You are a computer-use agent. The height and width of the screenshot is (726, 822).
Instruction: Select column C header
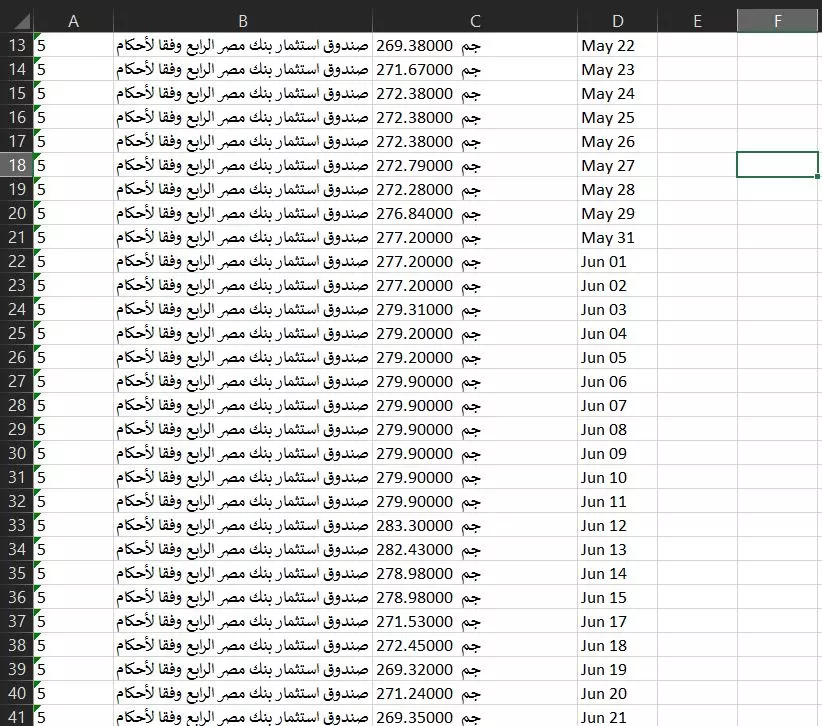475,18
